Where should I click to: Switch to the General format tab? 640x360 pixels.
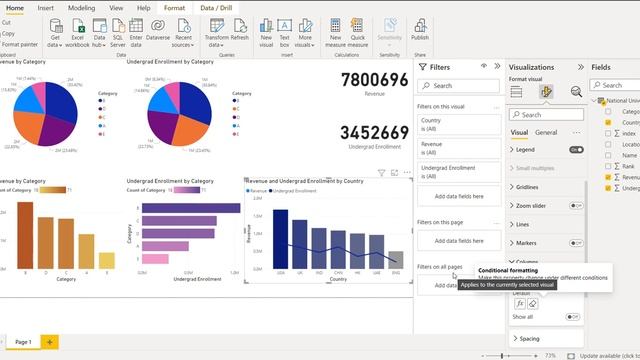546,133
